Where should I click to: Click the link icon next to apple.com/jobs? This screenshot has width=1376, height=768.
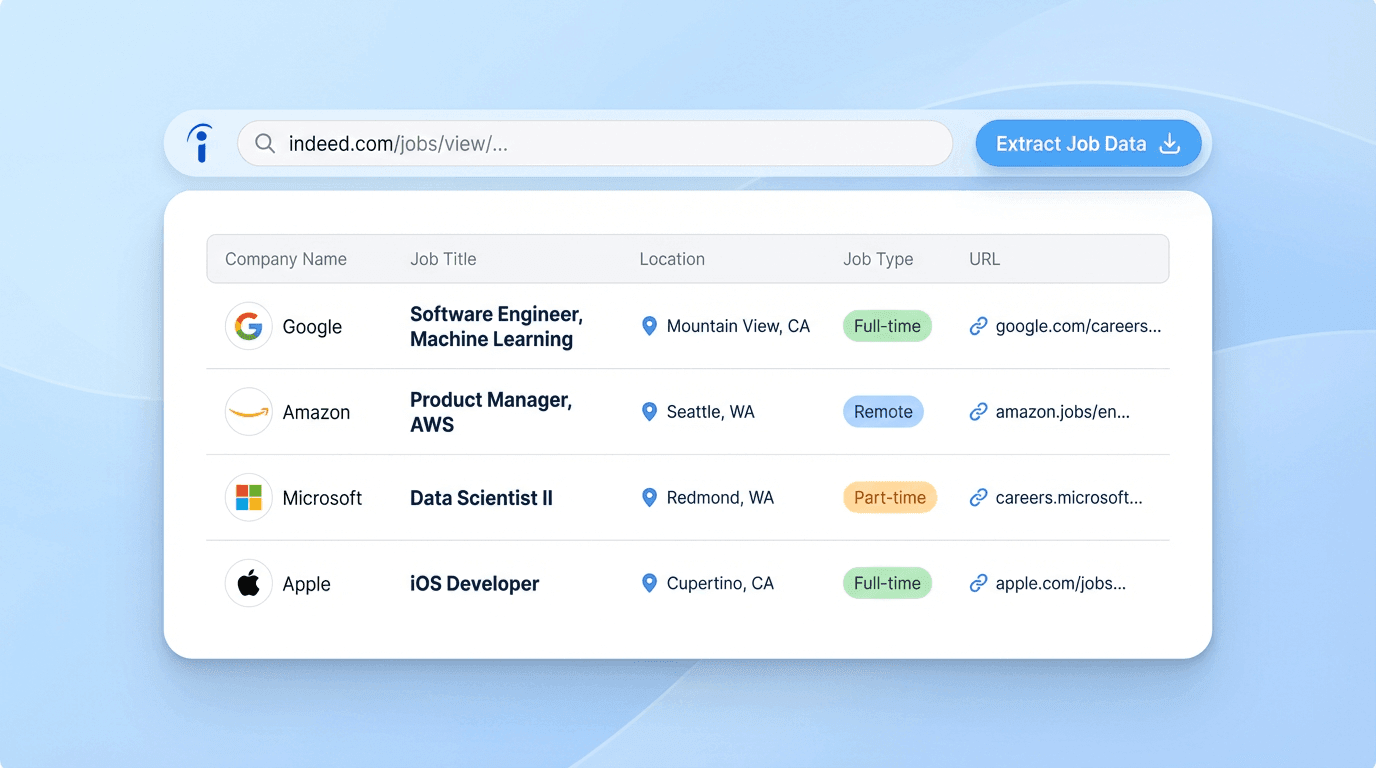click(x=978, y=583)
